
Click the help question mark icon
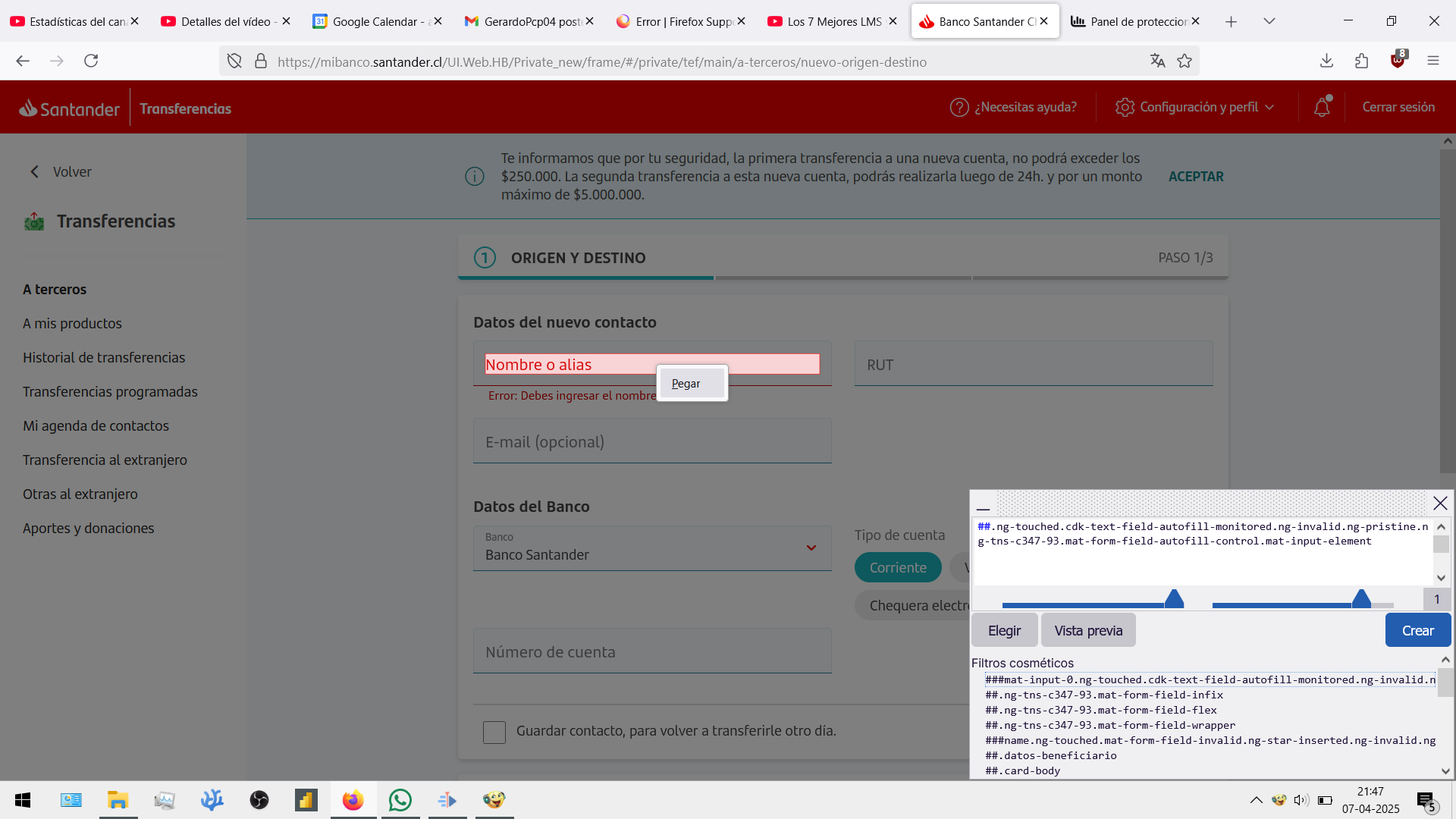pos(959,108)
